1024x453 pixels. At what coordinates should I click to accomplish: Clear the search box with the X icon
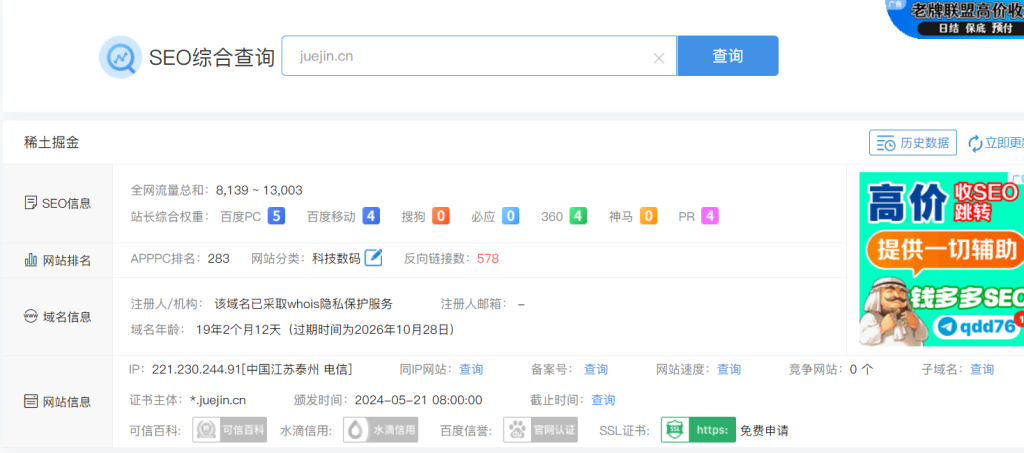(659, 58)
